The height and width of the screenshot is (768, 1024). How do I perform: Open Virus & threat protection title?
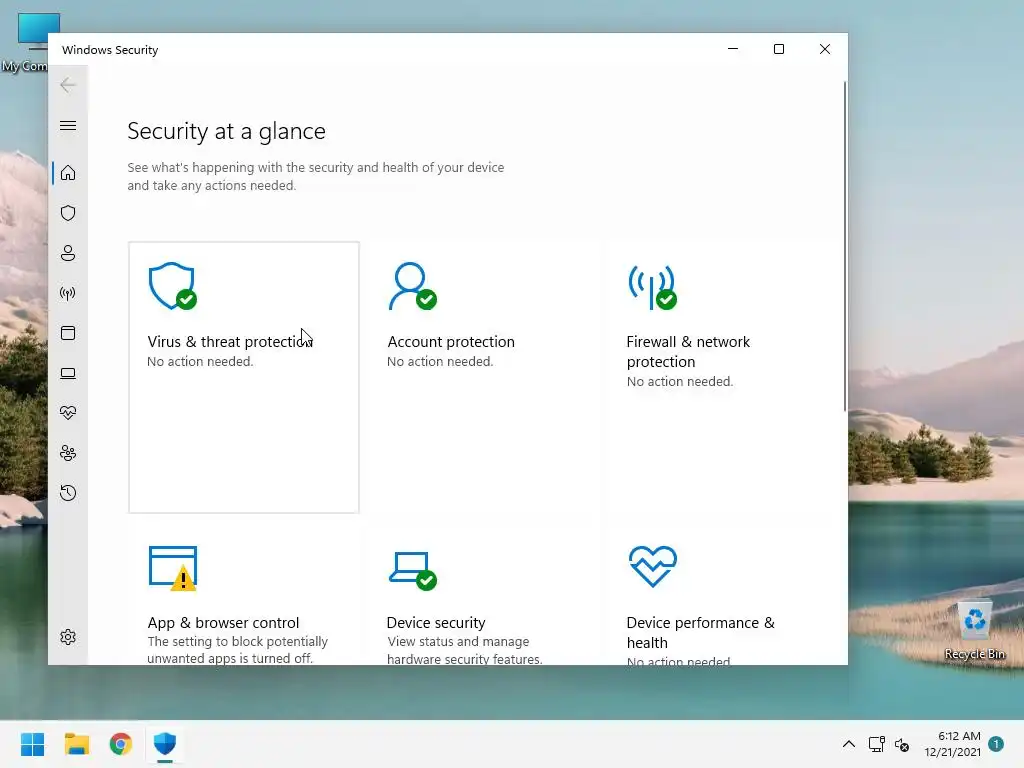230,342
